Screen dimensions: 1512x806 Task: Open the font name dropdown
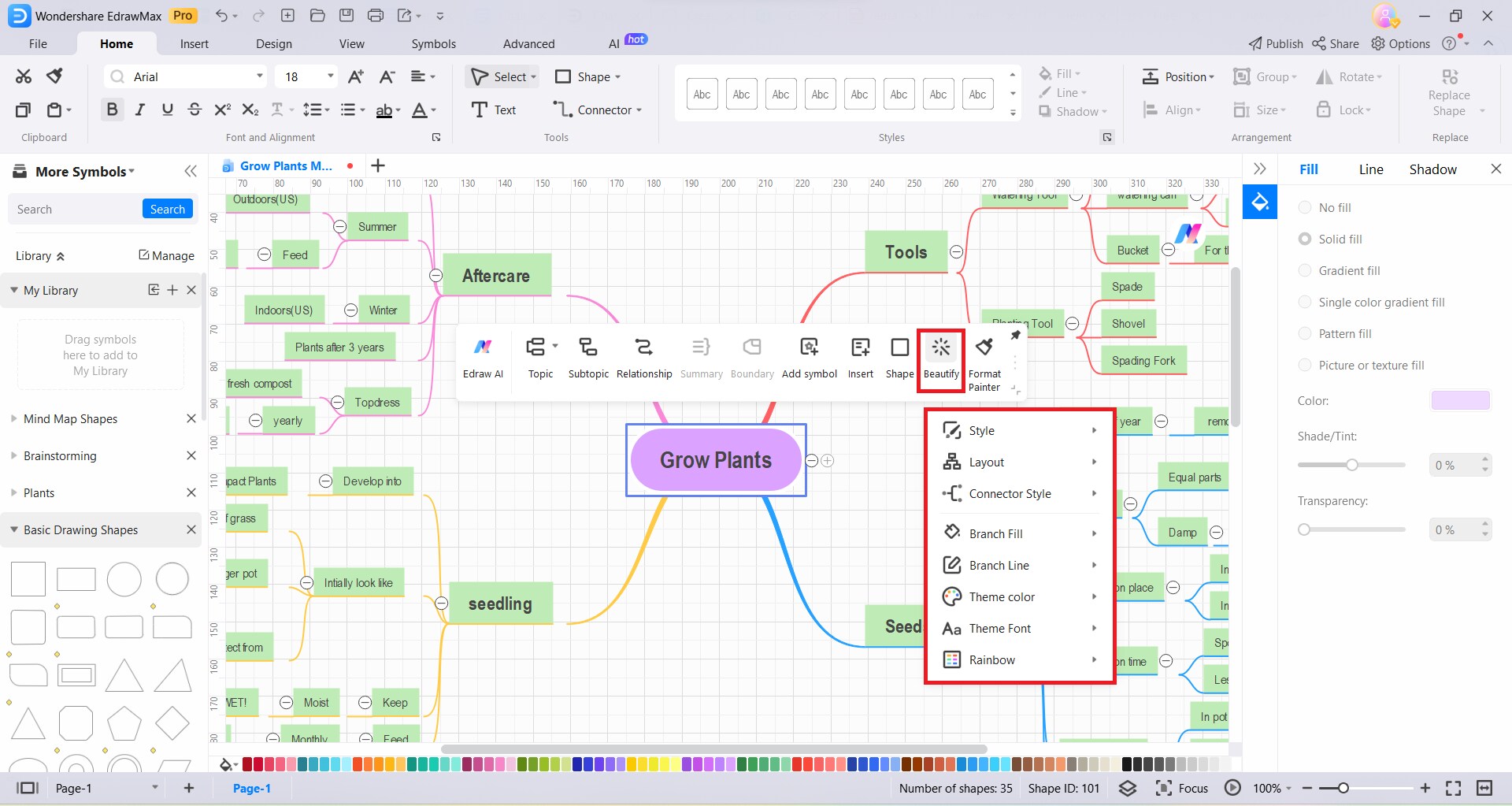259,76
